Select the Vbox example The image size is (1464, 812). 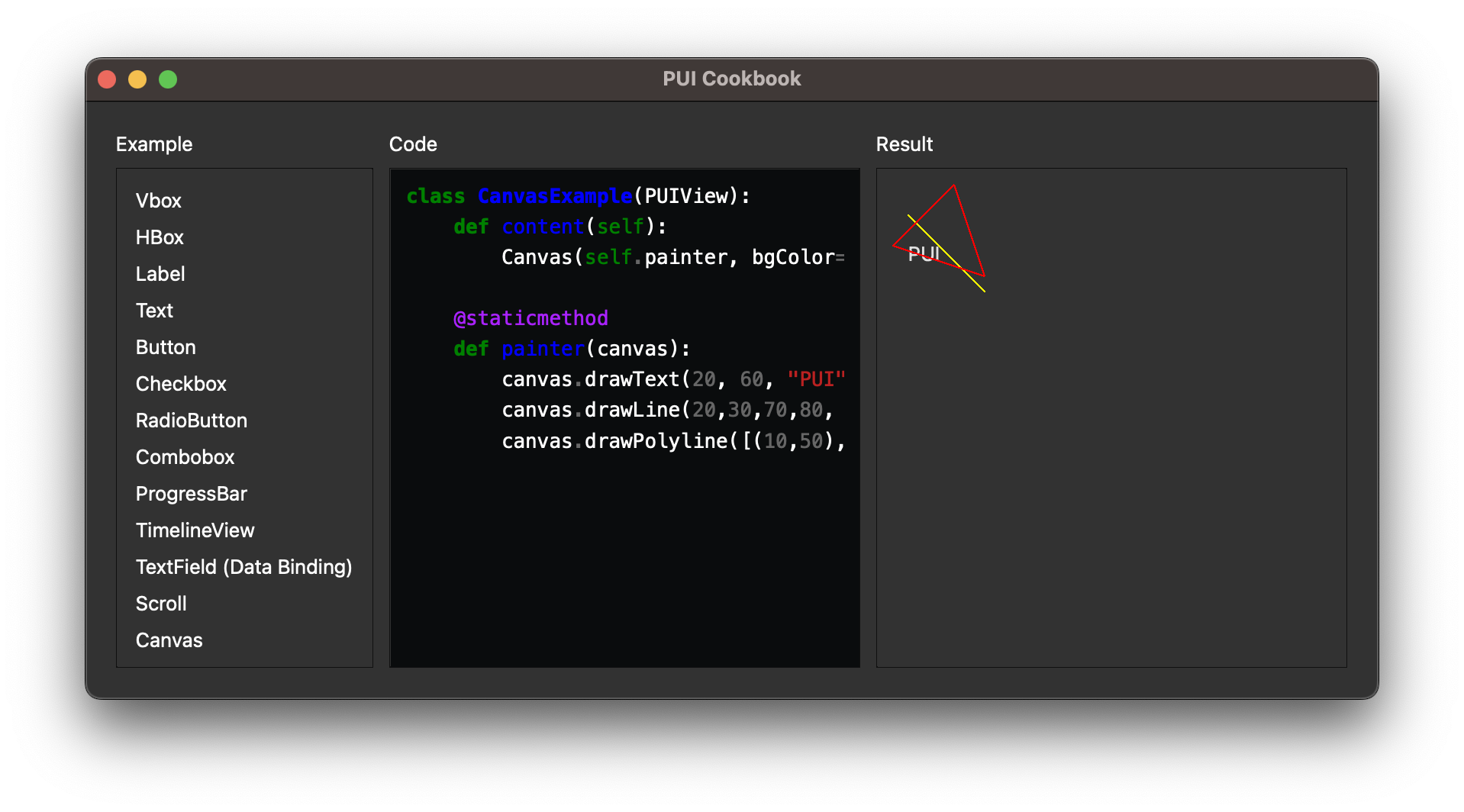coord(159,201)
